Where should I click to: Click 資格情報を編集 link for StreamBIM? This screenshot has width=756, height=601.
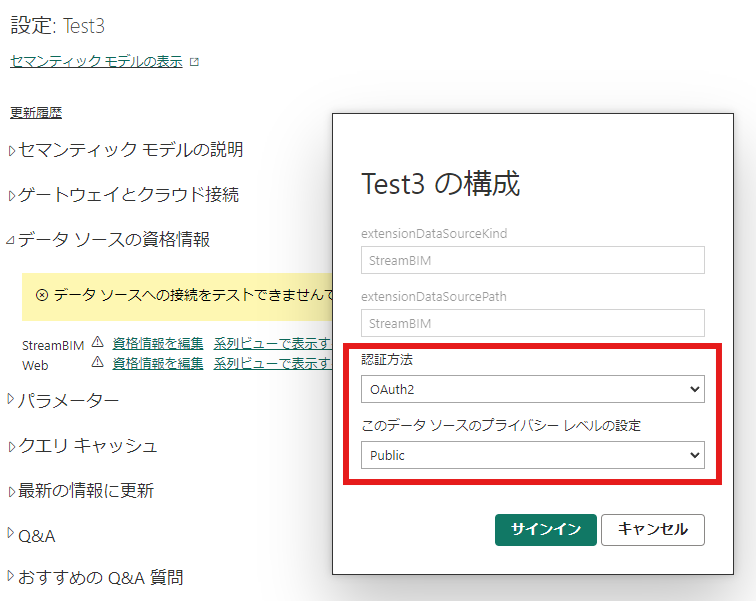(x=158, y=343)
